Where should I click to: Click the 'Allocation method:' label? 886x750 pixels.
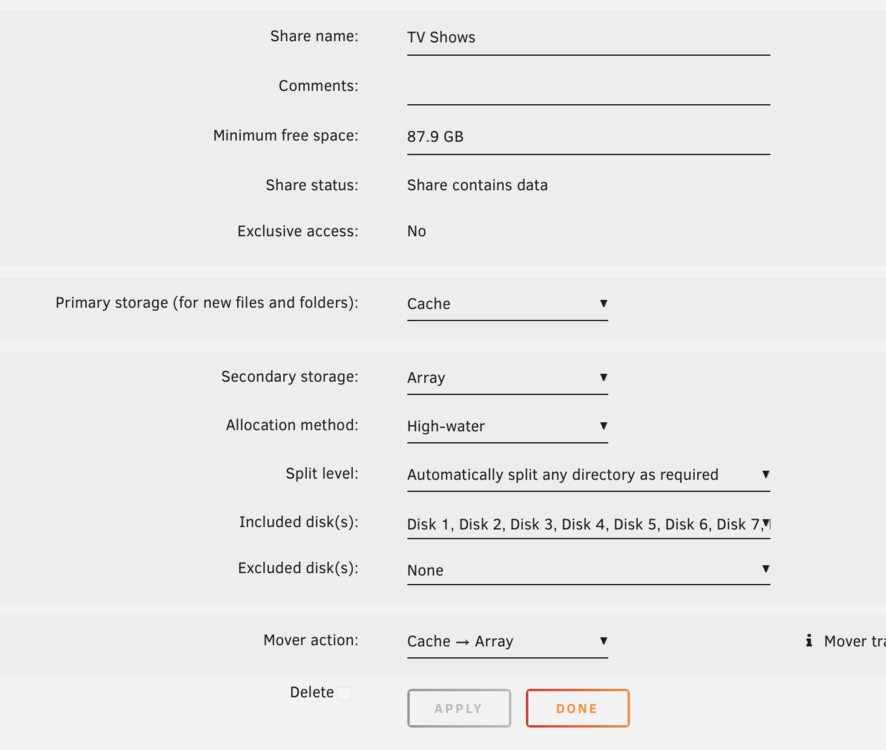[292, 425]
